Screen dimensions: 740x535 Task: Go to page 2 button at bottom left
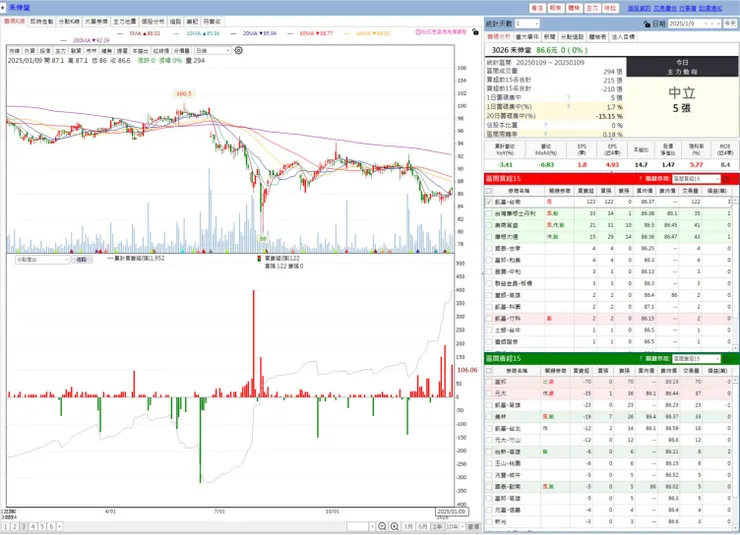pos(15,527)
